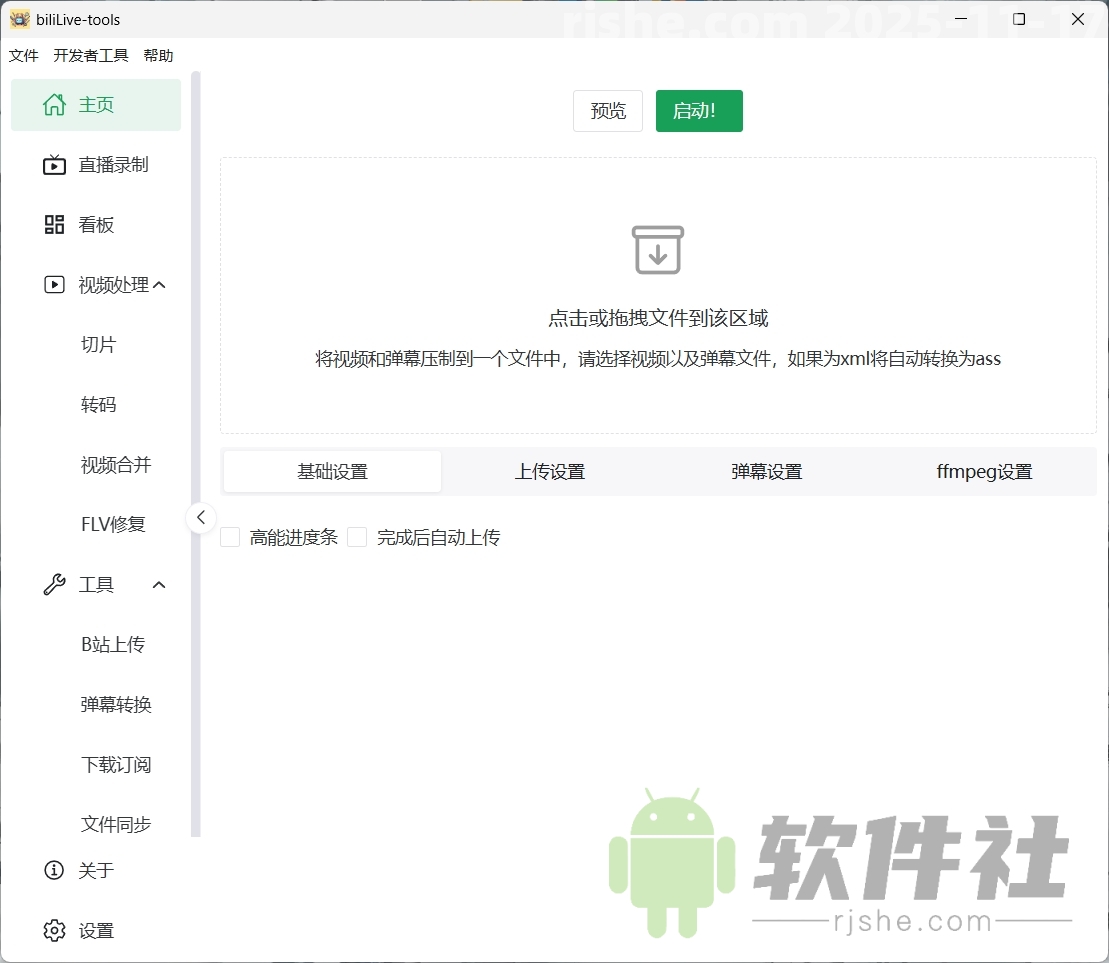The height and width of the screenshot is (963, 1109).
Task: Click the 关于 info icon
Action: click(53, 870)
